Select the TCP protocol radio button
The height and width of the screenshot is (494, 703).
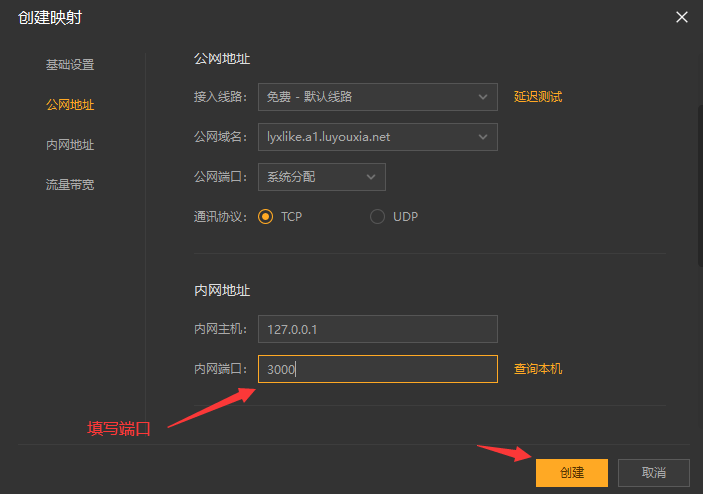[x=265, y=217]
